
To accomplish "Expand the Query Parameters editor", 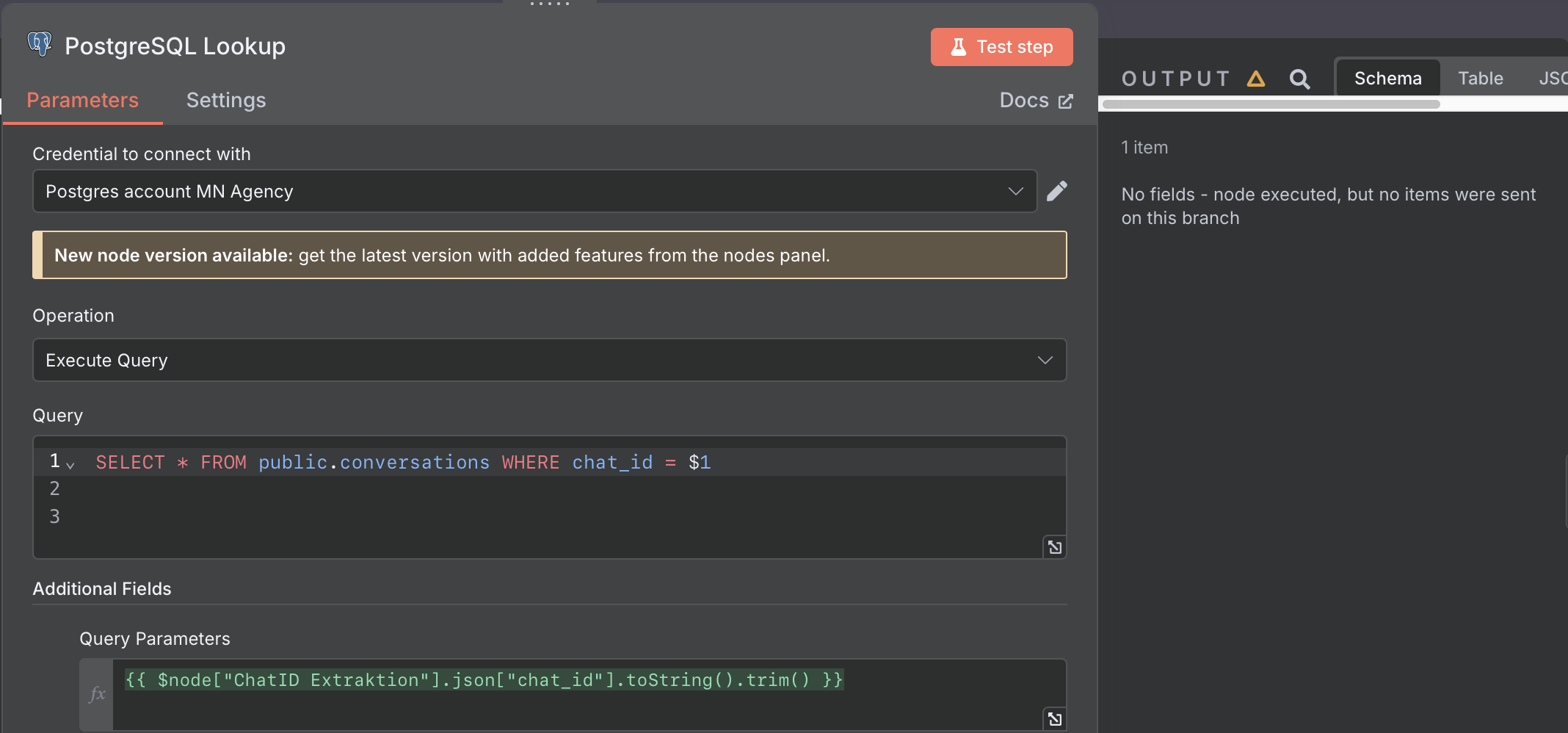I will tap(1054, 718).
